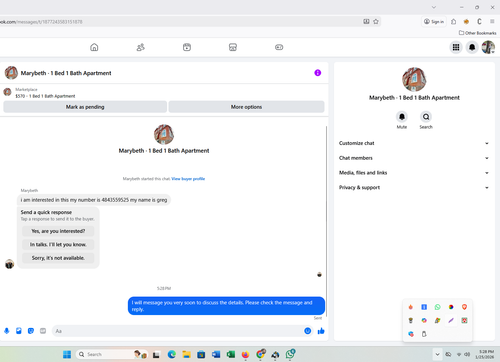Viewport: 500px width, 362px height.
Task: Click sent message 'I will message you very soon'
Action: coord(226,306)
